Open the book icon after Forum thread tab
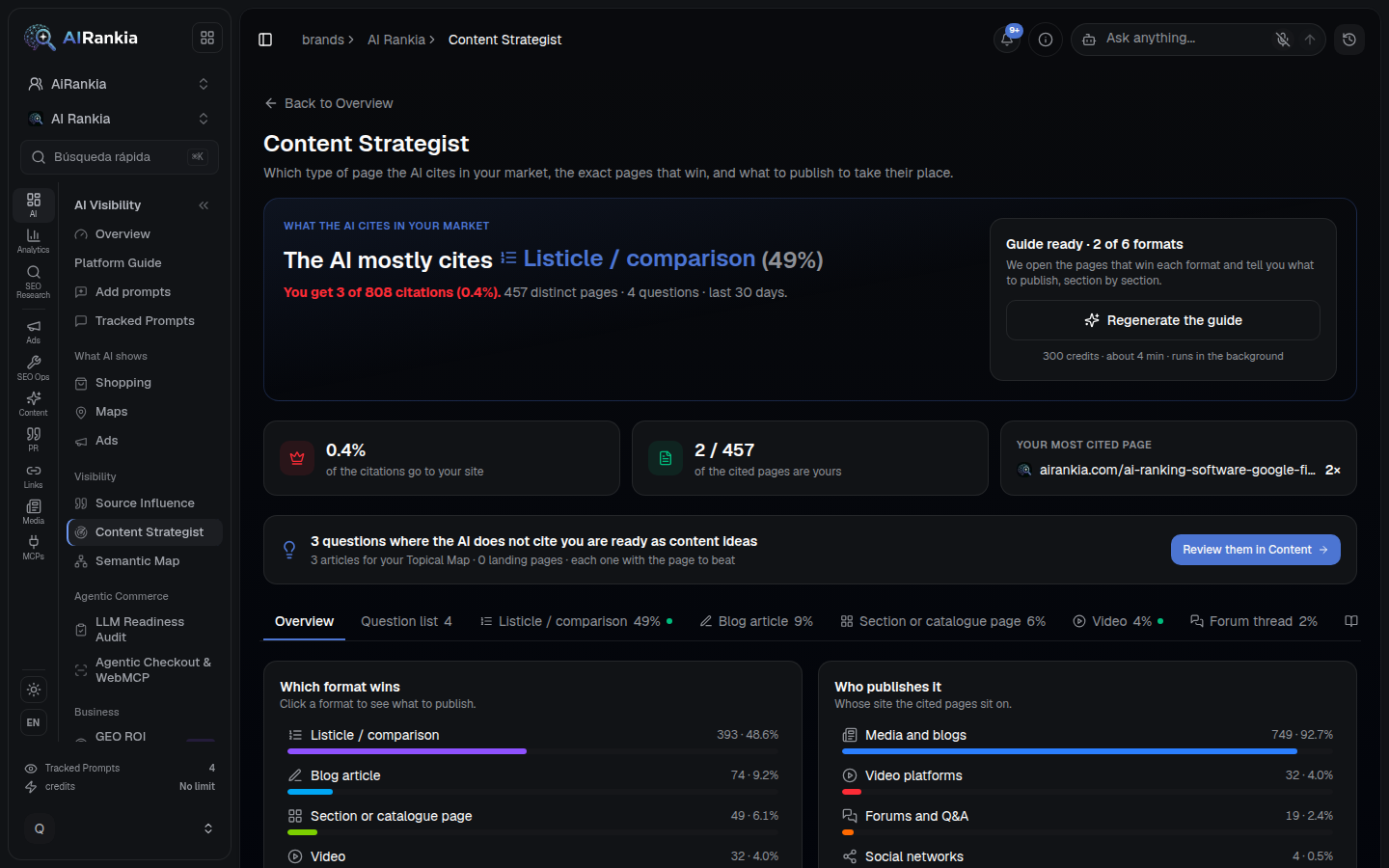 [1351, 621]
